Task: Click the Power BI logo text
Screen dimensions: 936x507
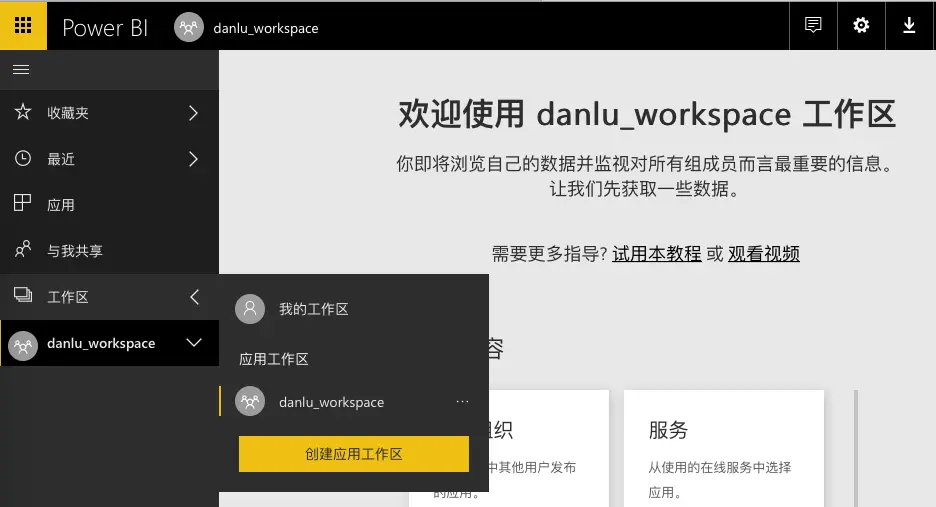Action: coord(105,28)
